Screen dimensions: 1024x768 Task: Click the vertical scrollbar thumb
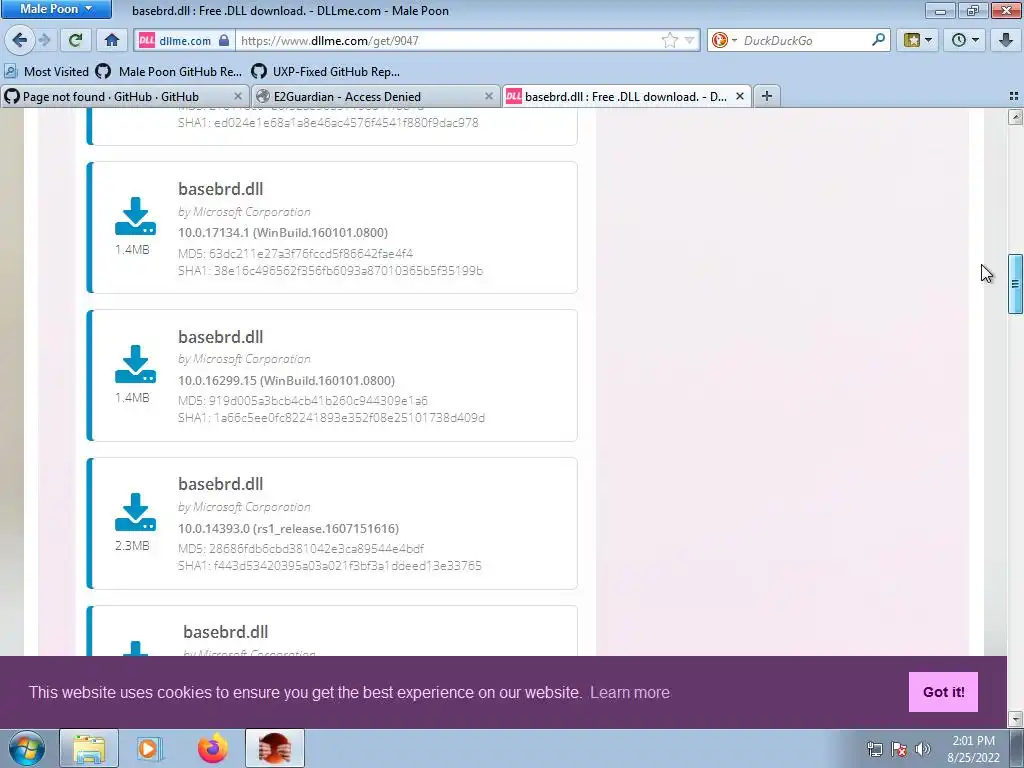[x=1015, y=283]
